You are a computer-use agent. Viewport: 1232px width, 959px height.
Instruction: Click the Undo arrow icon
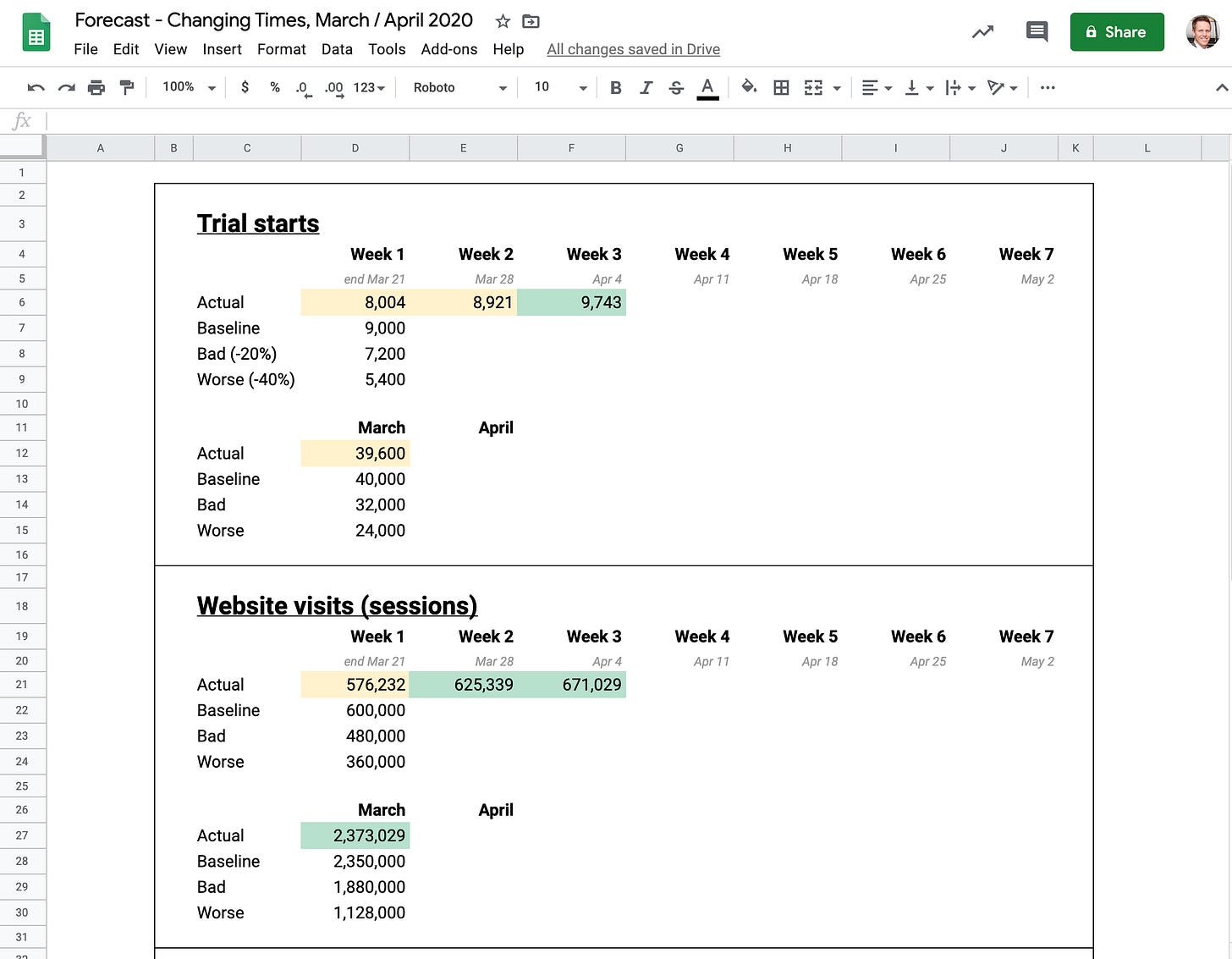(x=36, y=87)
